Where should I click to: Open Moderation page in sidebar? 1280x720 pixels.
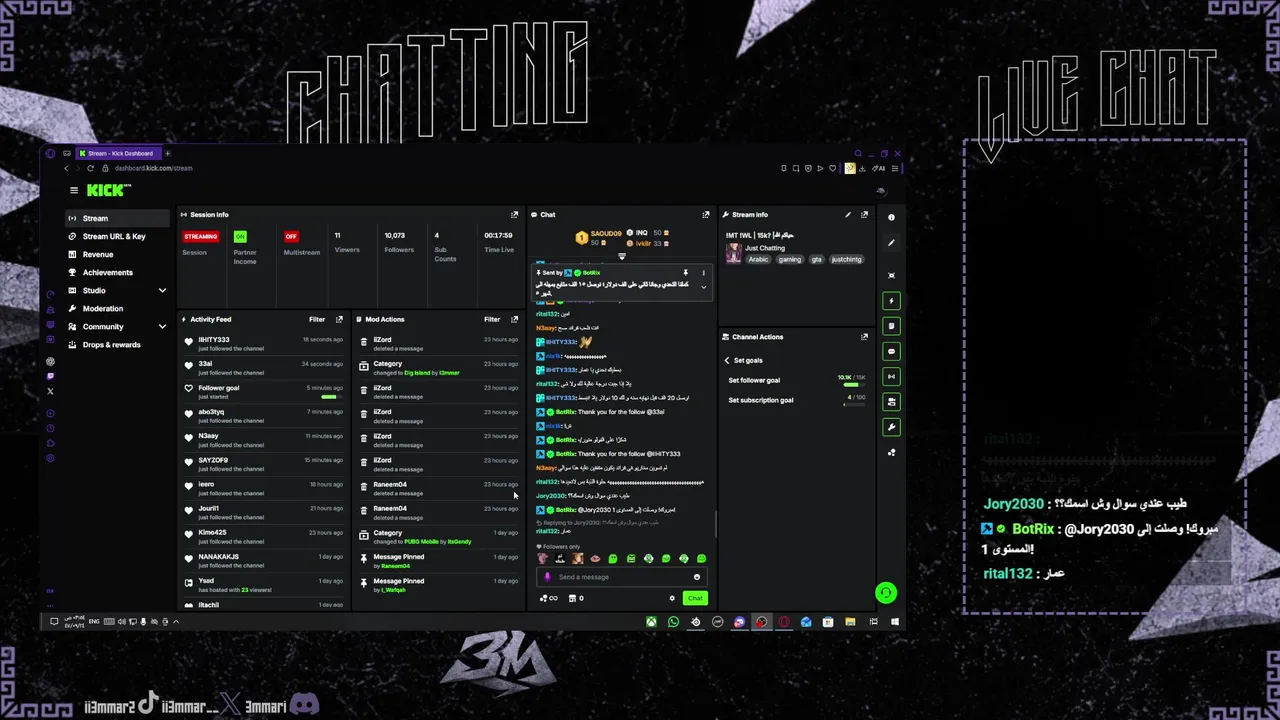click(x=117, y=308)
